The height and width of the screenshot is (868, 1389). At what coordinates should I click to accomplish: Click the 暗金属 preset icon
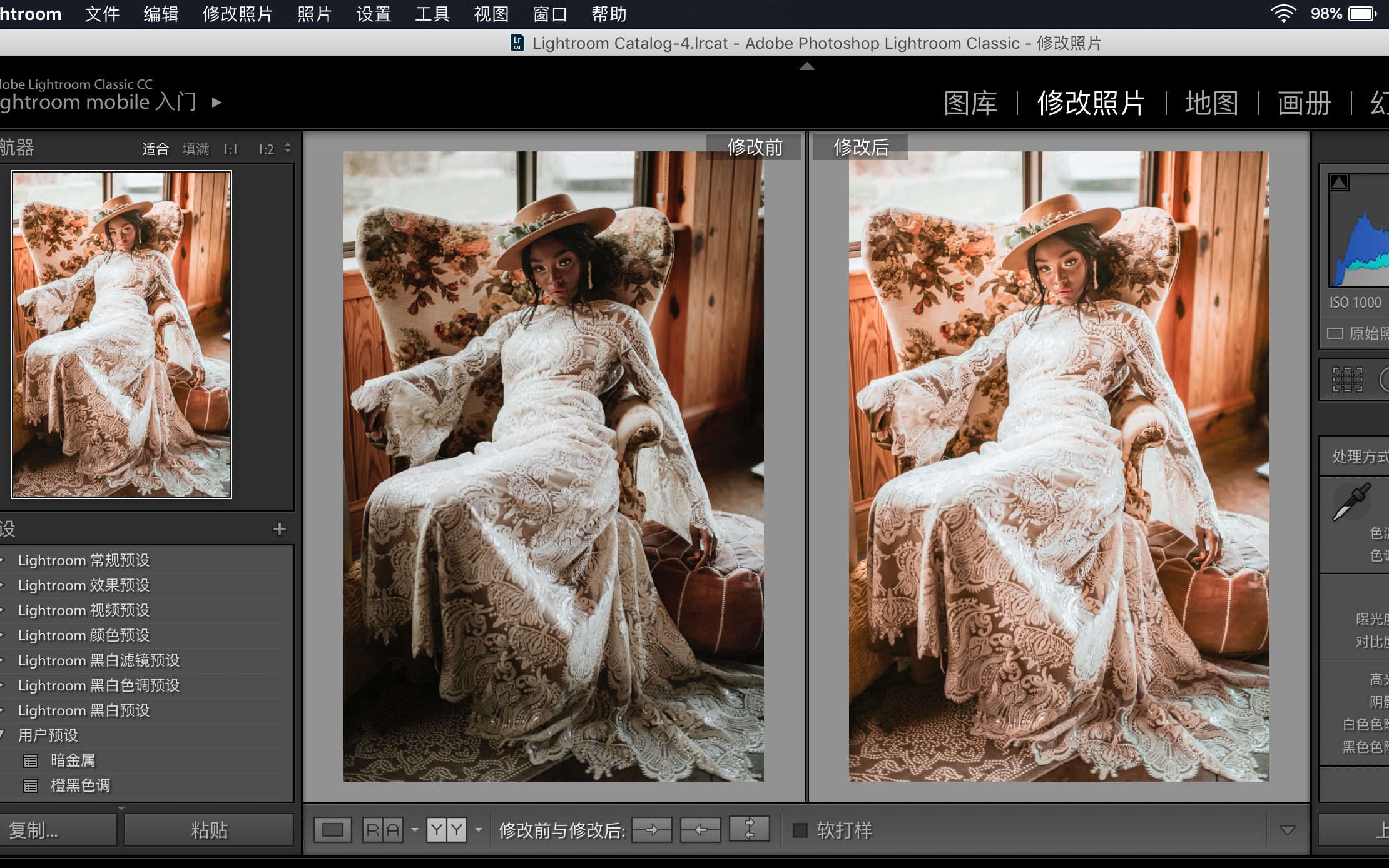[31, 761]
